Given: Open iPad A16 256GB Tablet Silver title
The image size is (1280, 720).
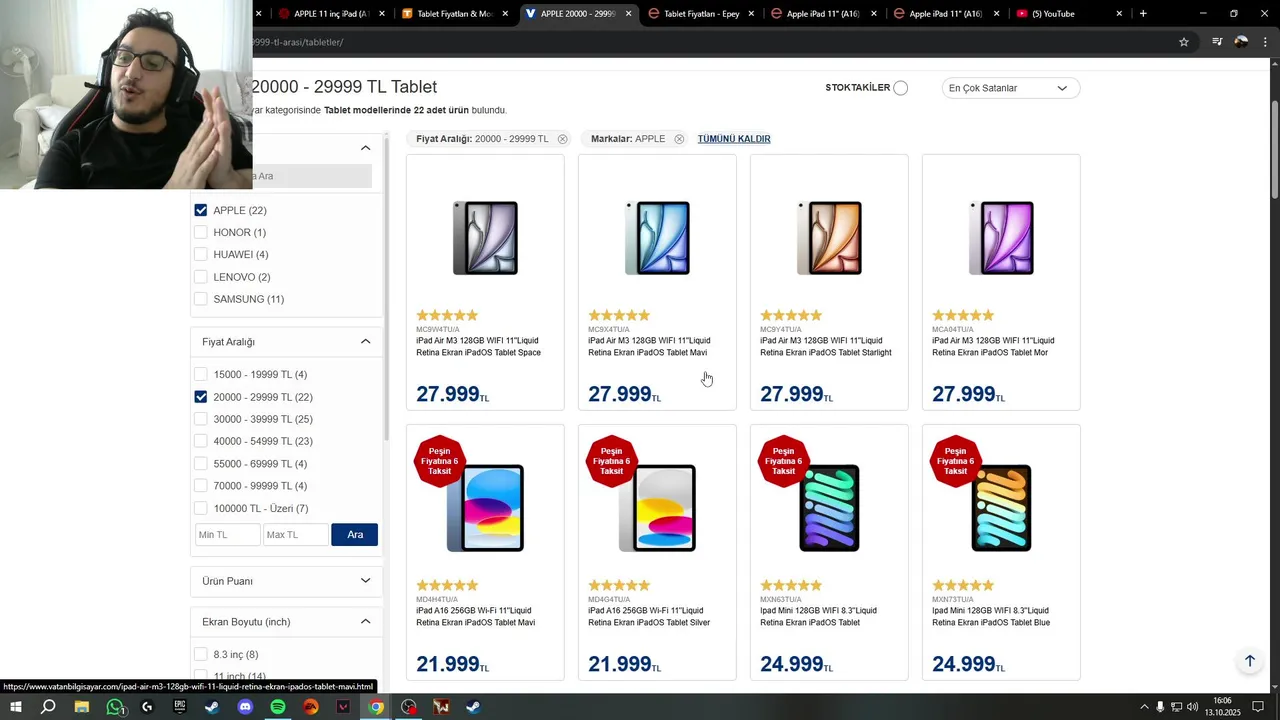Looking at the screenshot, I should tap(649, 617).
